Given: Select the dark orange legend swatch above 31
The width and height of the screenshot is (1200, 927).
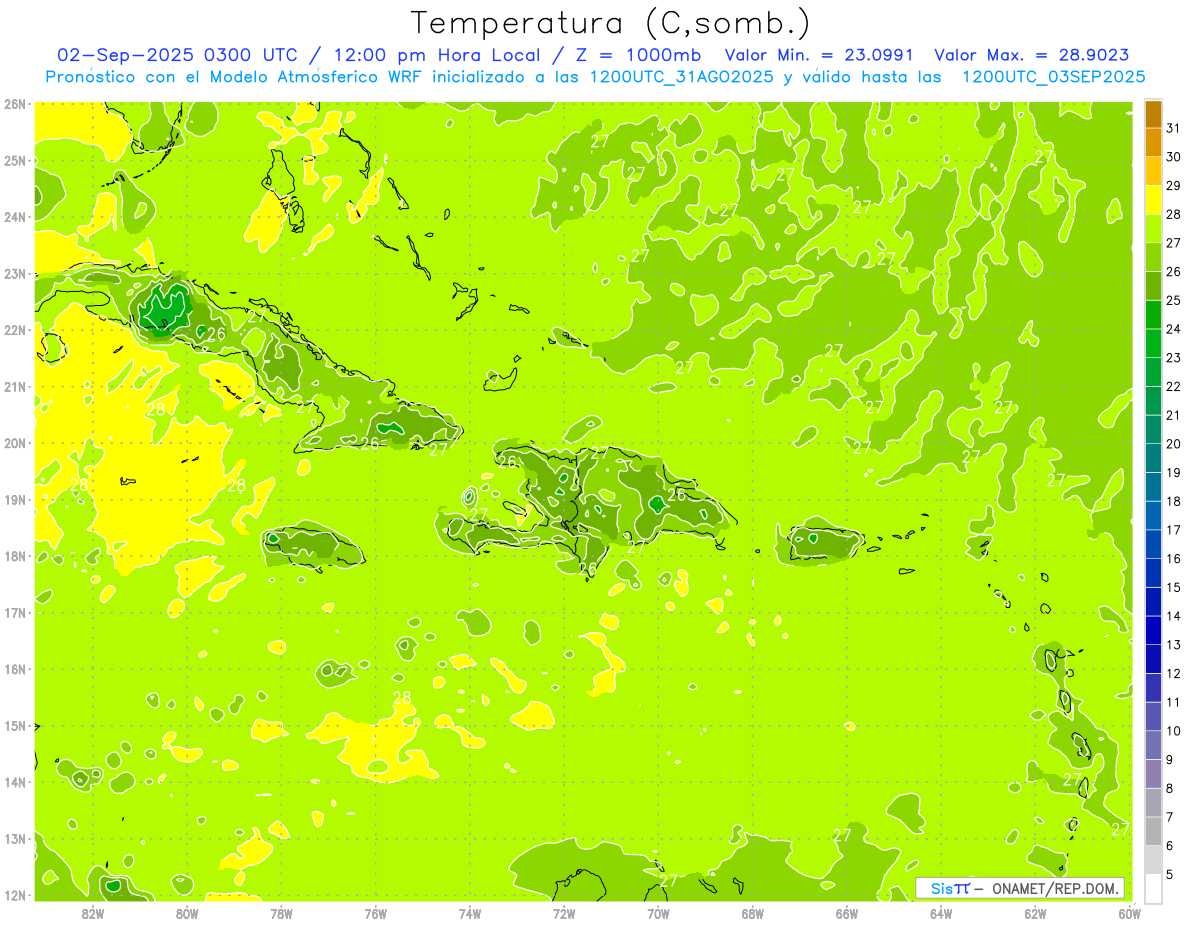Looking at the screenshot, I should pyautogui.click(x=1153, y=114).
